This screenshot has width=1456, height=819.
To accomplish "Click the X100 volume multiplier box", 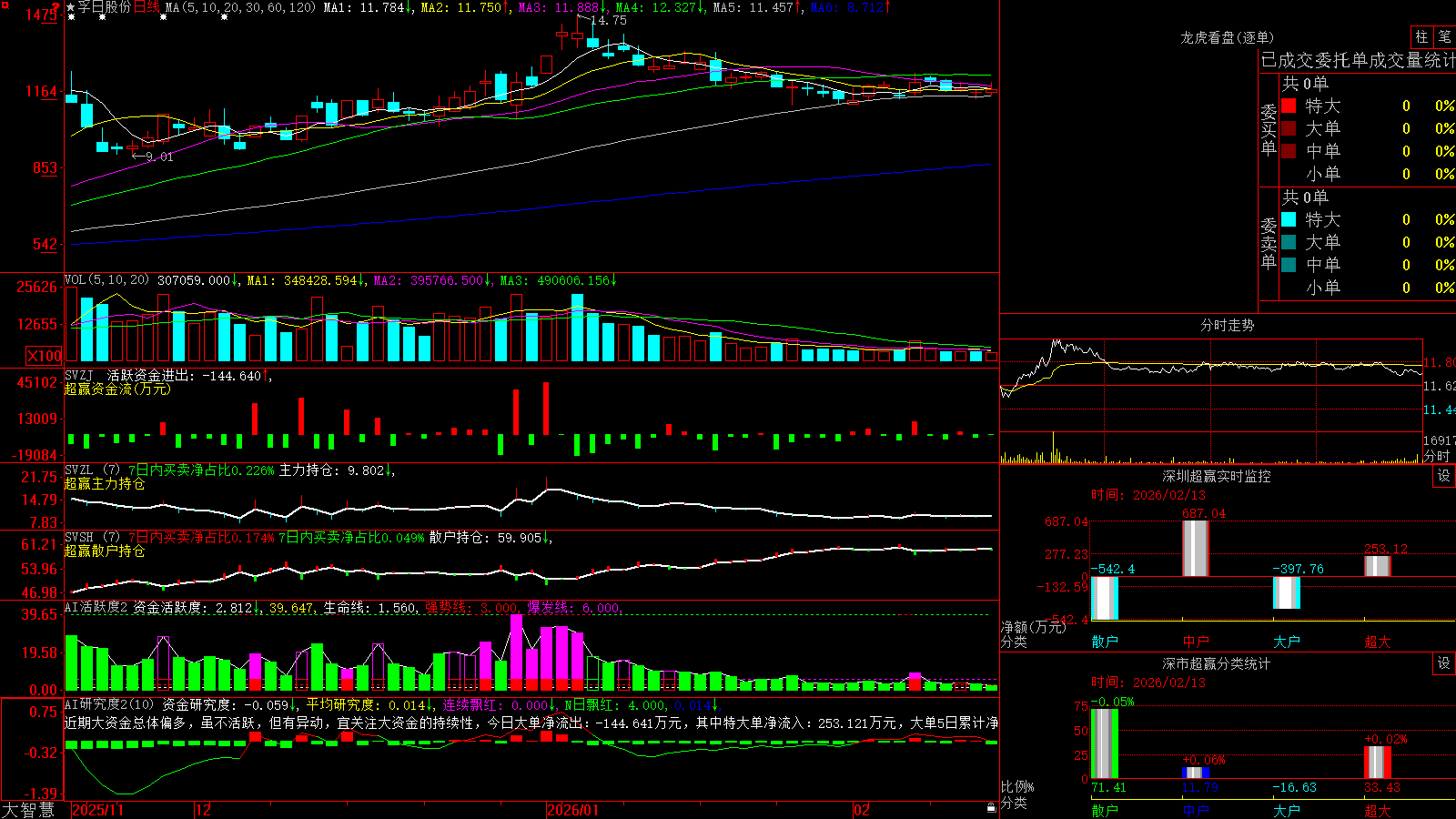I will click(45, 356).
